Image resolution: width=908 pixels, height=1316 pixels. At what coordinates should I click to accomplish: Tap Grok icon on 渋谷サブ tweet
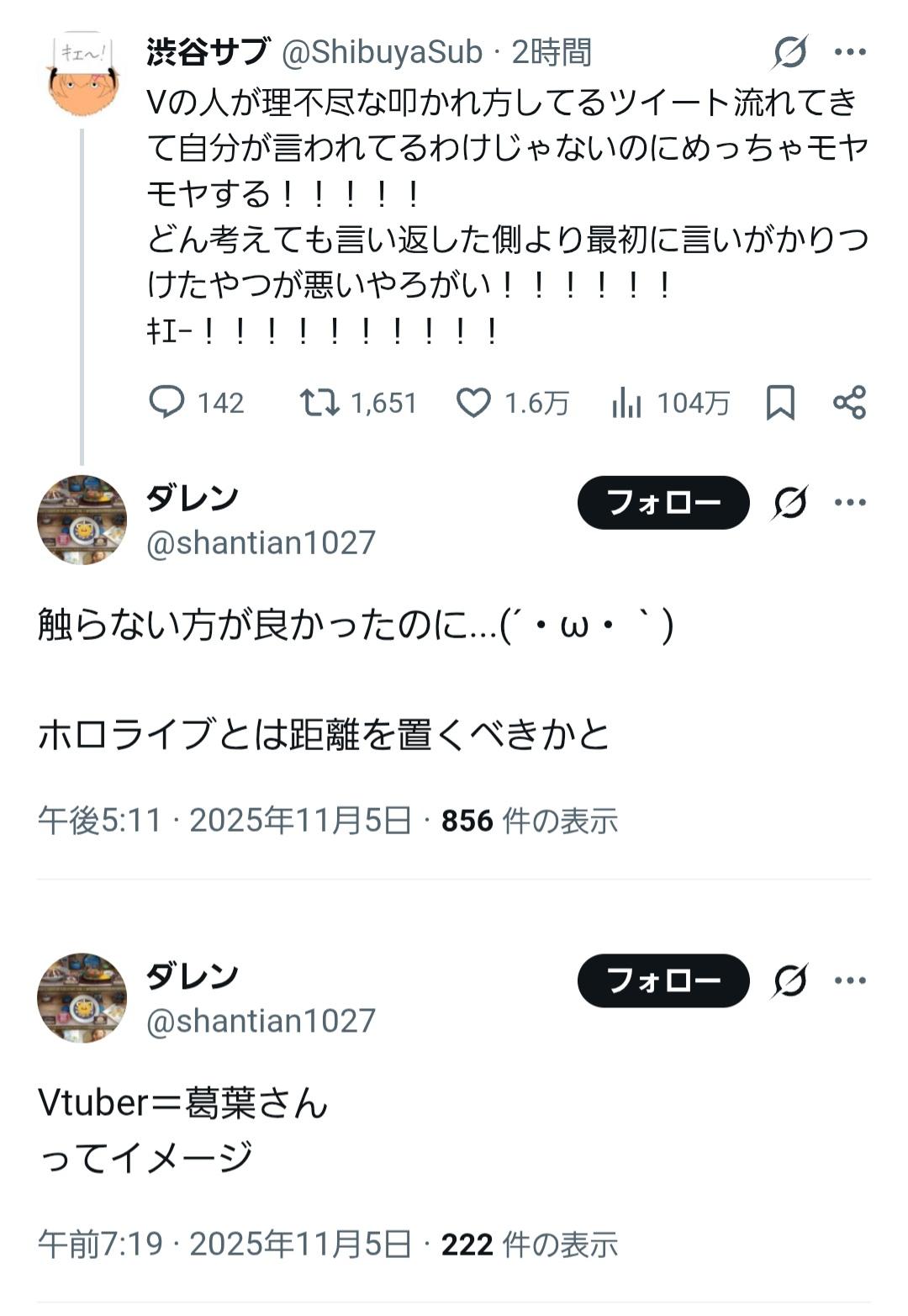(x=790, y=52)
